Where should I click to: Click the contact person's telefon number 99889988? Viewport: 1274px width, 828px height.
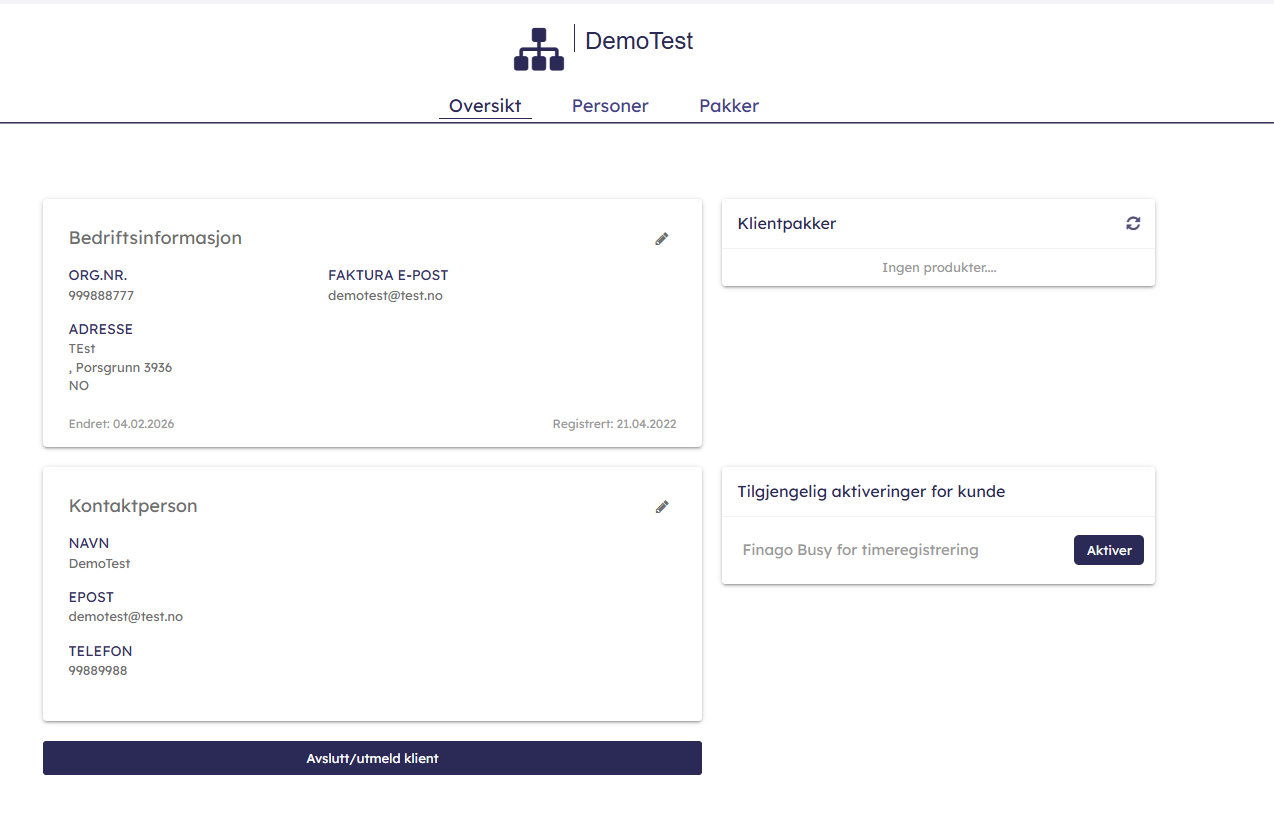point(98,670)
